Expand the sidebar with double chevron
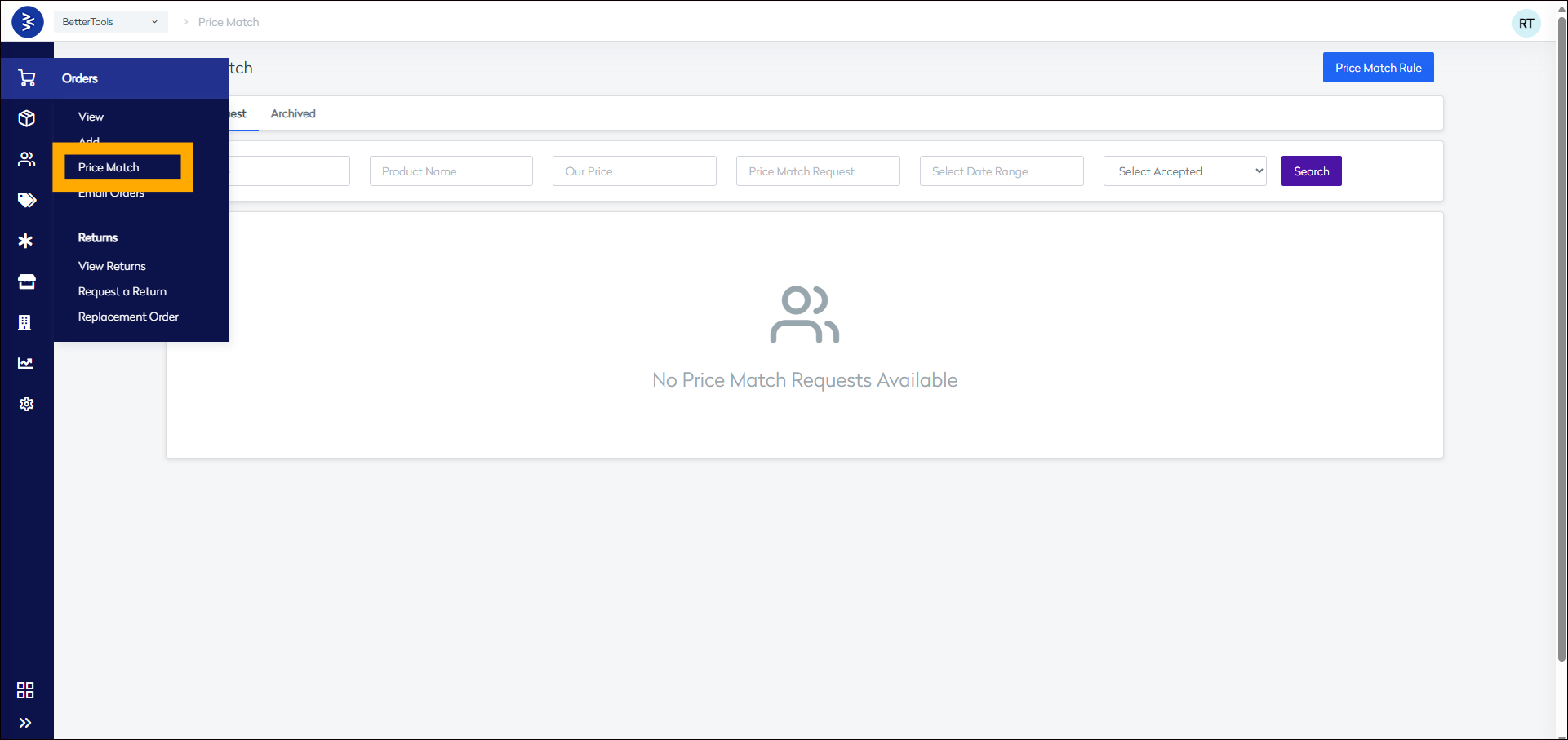Image resolution: width=1568 pixels, height=740 pixels. click(x=25, y=723)
